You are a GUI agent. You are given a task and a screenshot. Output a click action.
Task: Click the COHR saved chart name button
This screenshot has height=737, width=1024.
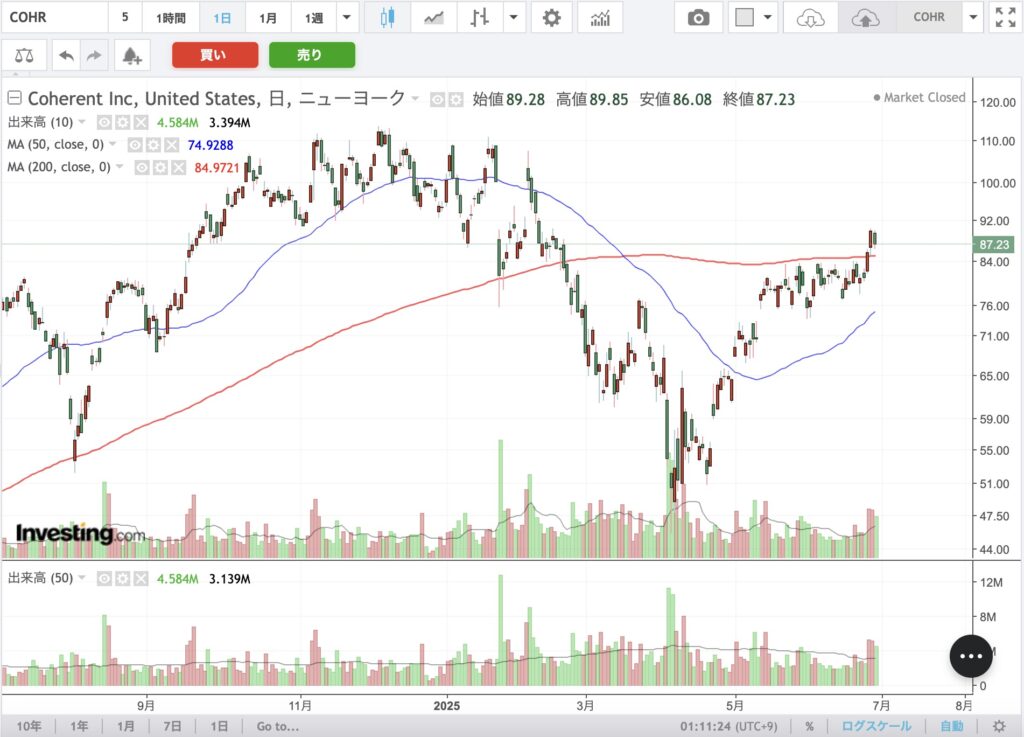click(929, 18)
